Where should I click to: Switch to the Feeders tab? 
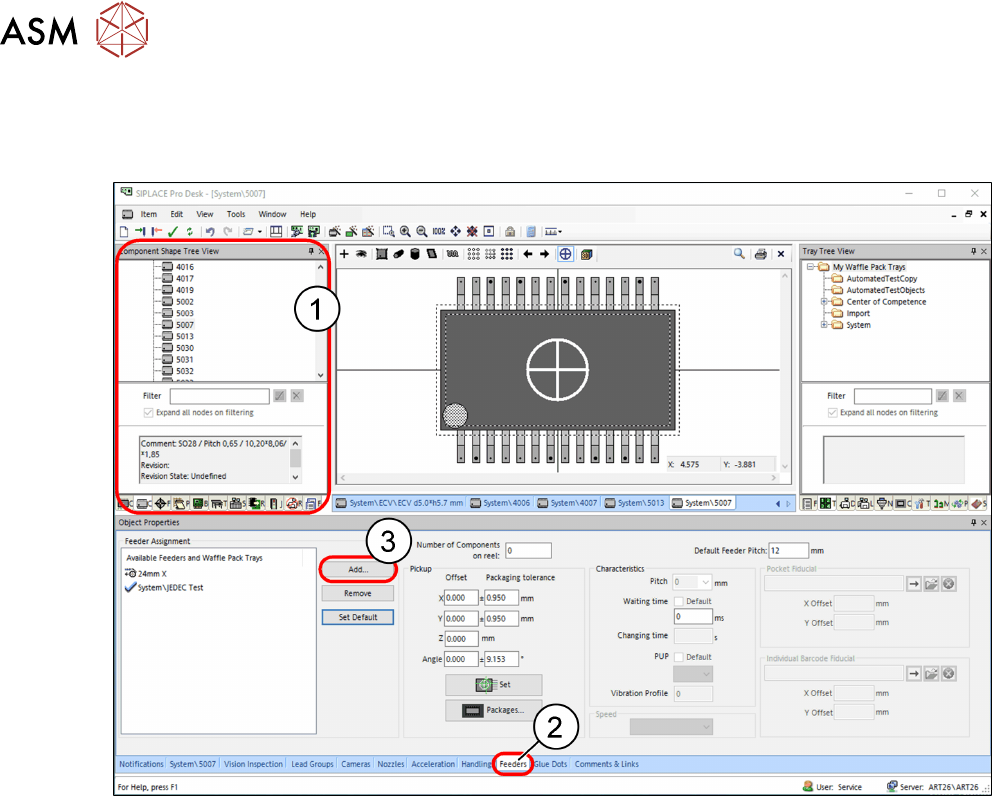coord(512,764)
